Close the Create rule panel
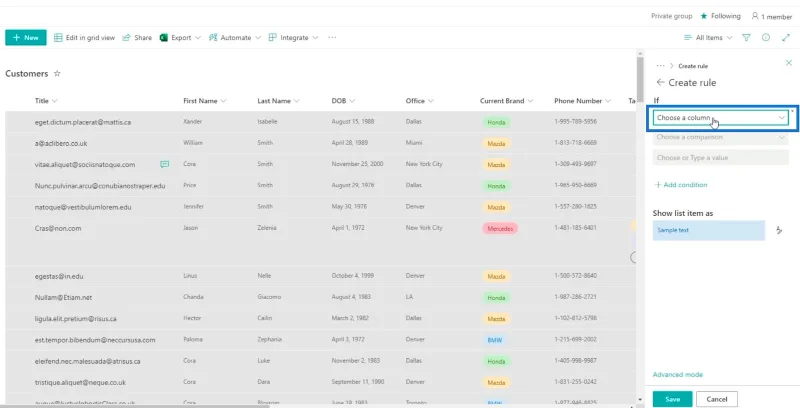This screenshot has height=408, width=800. click(789, 63)
